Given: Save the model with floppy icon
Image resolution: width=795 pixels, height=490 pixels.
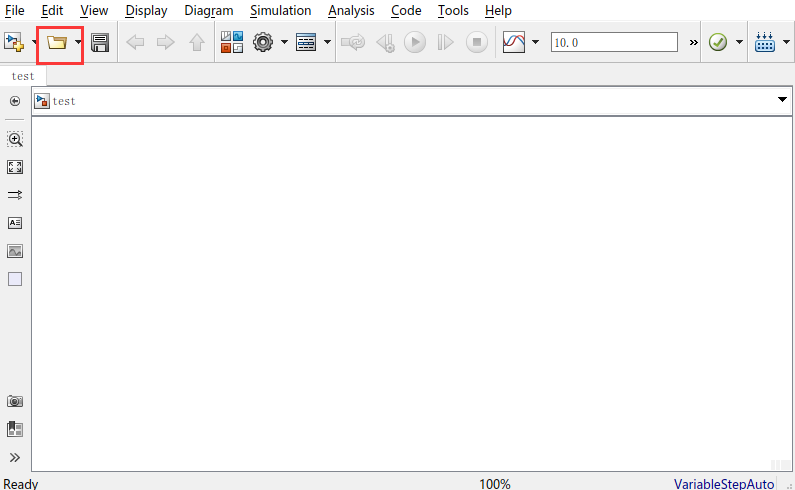Looking at the screenshot, I should tap(100, 43).
